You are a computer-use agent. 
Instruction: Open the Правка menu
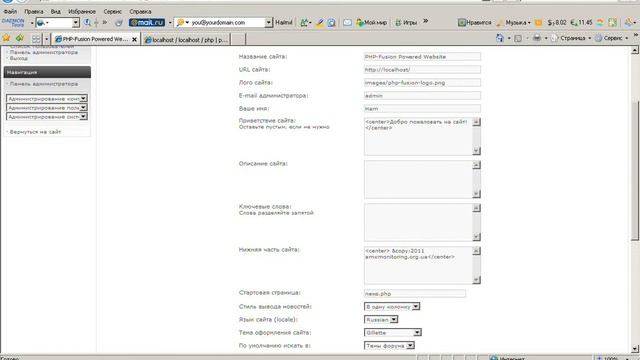[33, 11]
